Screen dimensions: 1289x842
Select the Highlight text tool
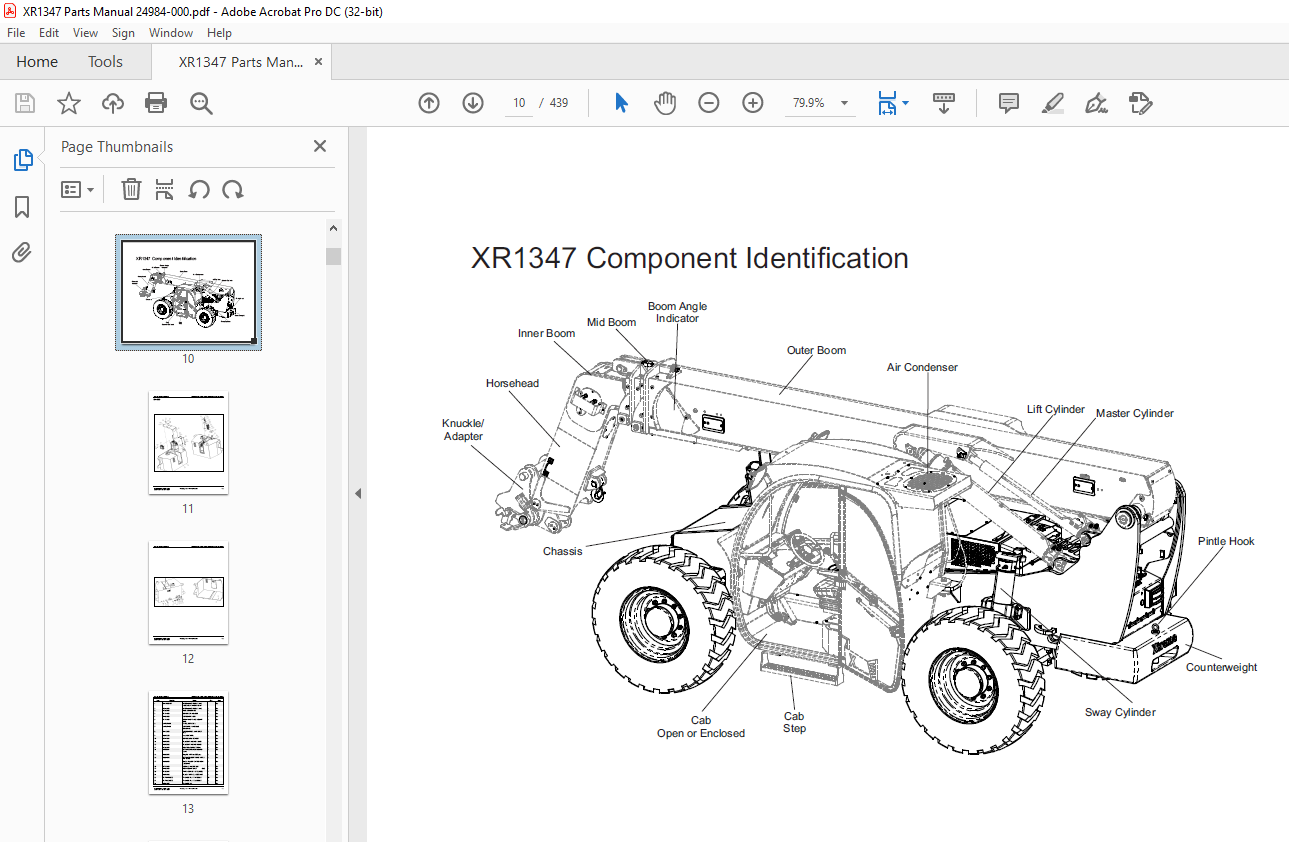point(1053,103)
